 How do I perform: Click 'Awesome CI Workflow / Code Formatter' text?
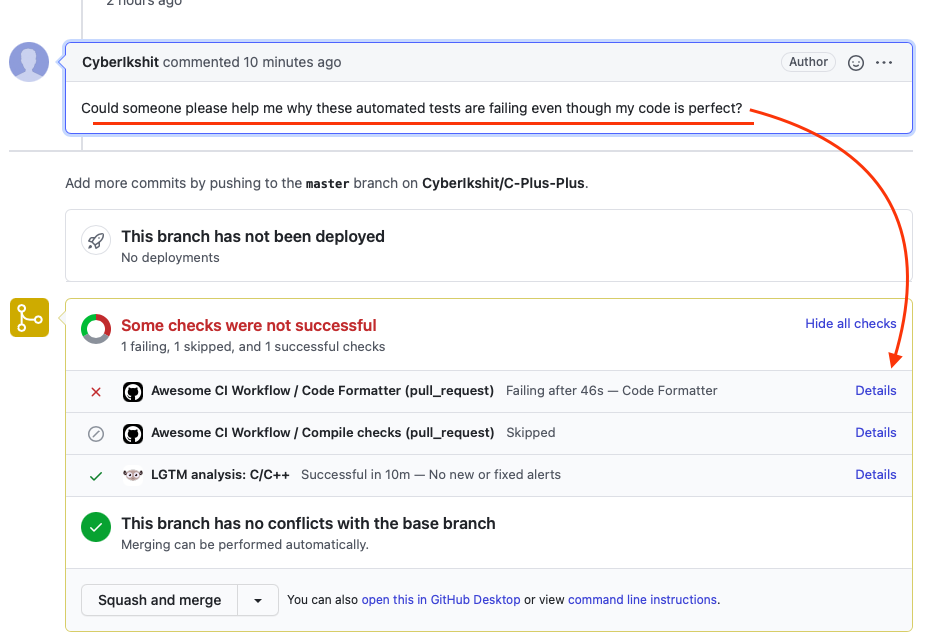tap(323, 391)
